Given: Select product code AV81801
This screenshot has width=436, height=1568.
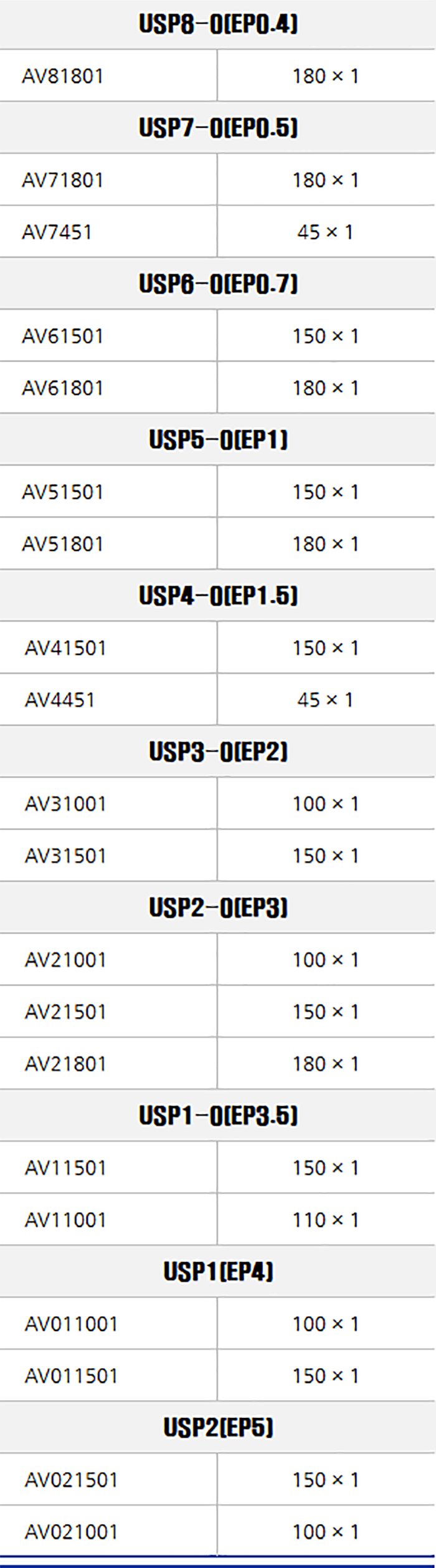Looking at the screenshot, I should pyautogui.click(x=63, y=76).
